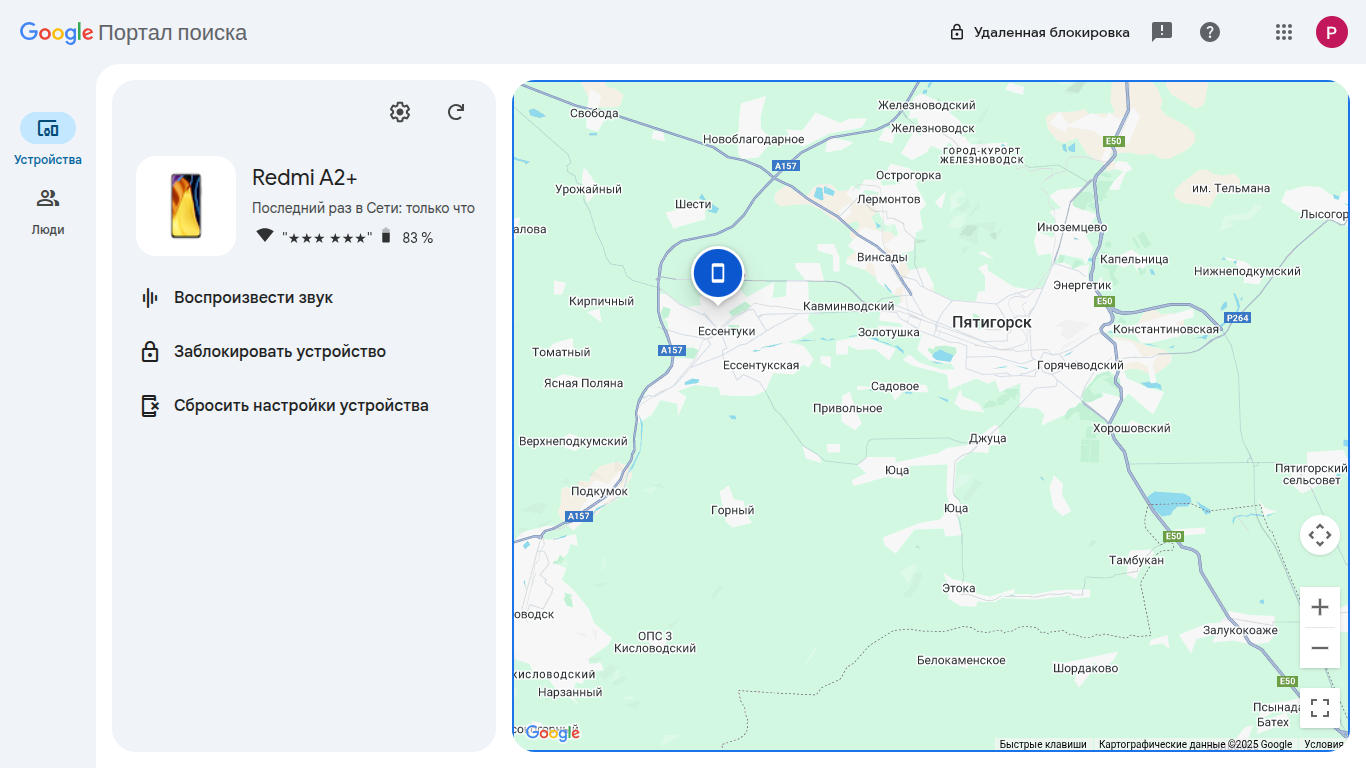Open the help question mark icon
The height and width of the screenshot is (768, 1366).
(1210, 32)
